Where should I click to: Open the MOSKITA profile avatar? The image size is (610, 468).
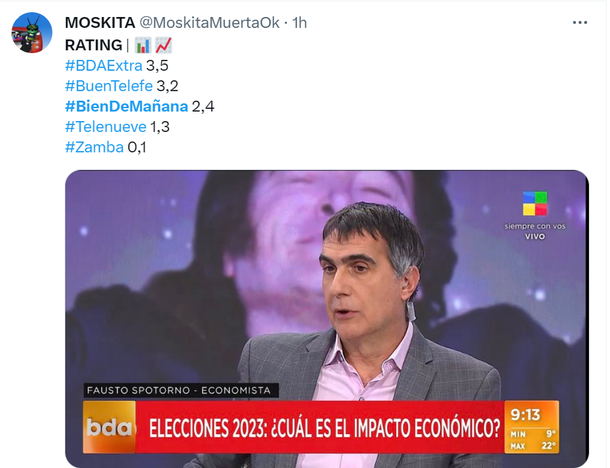[32, 33]
